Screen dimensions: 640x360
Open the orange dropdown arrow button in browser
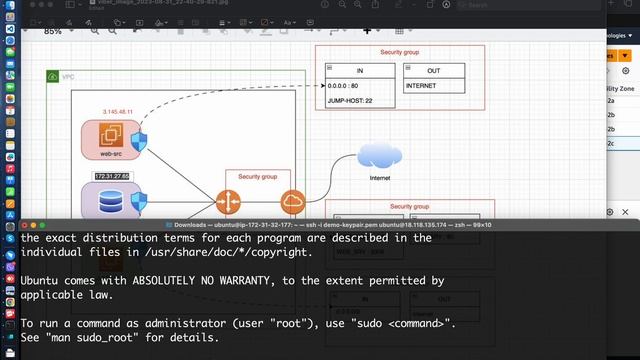(x=624, y=56)
